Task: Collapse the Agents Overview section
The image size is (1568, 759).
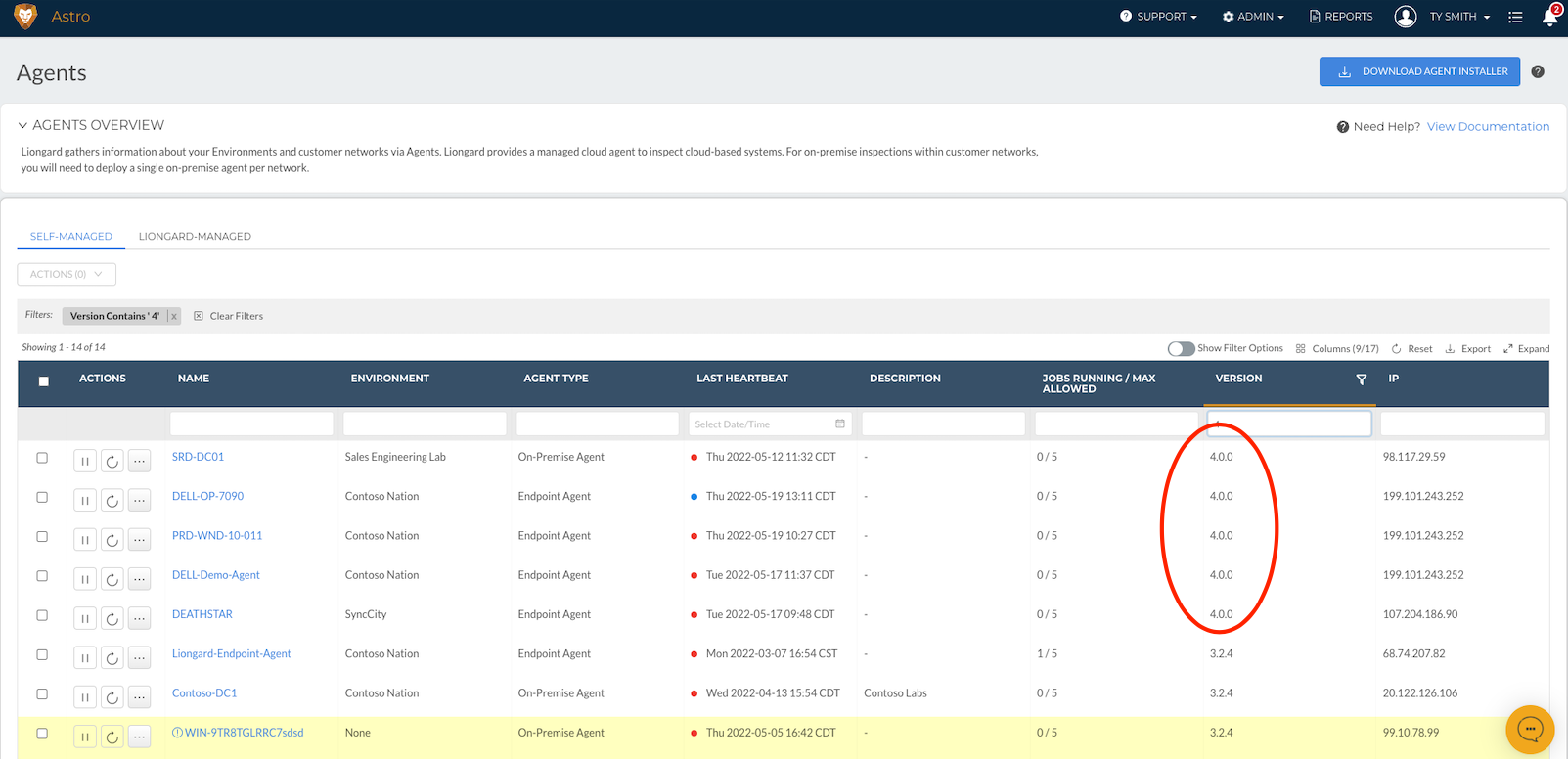Action: click(22, 125)
